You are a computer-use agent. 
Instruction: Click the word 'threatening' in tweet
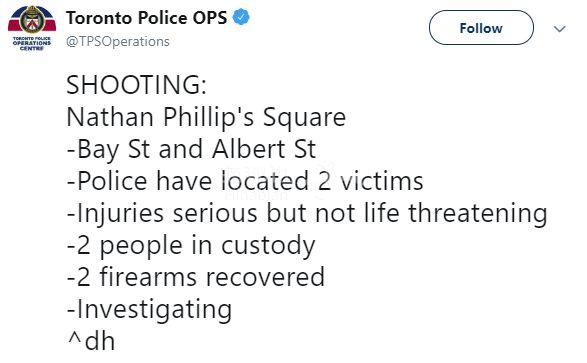tap(478, 214)
